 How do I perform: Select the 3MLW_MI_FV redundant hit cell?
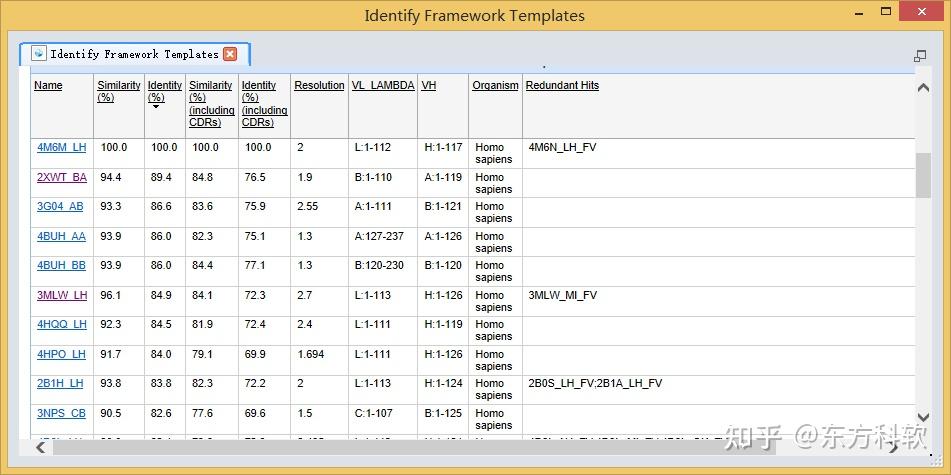click(563, 295)
